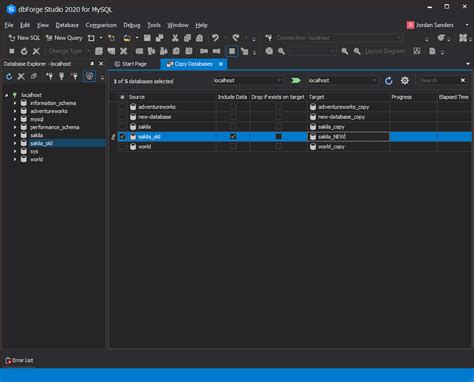
Task: Open the Comparison menu
Action: pos(101,25)
